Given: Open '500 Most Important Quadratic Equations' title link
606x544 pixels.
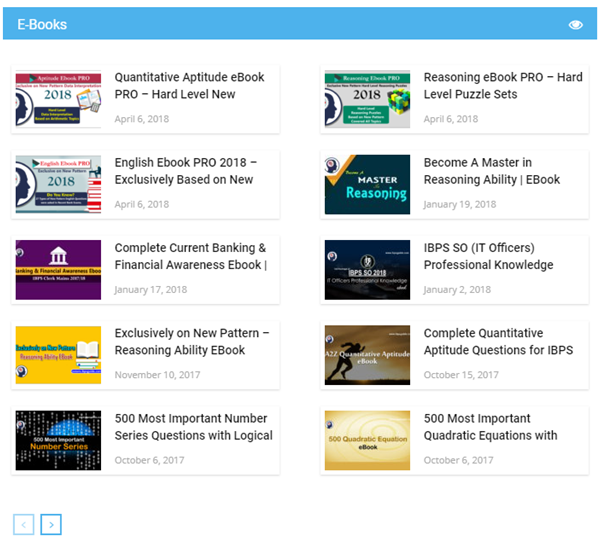Looking at the screenshot, I should (x=490, y=427).
